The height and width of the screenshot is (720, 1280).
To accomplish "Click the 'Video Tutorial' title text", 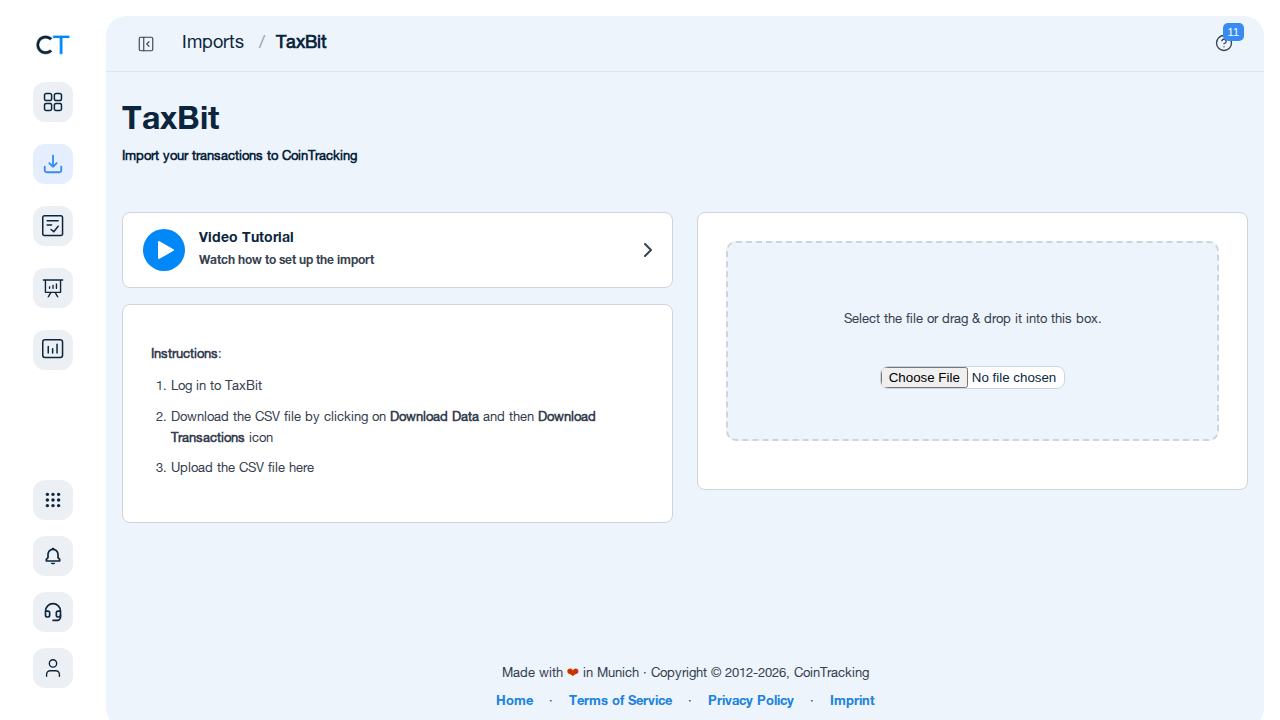I will point(246,237).
